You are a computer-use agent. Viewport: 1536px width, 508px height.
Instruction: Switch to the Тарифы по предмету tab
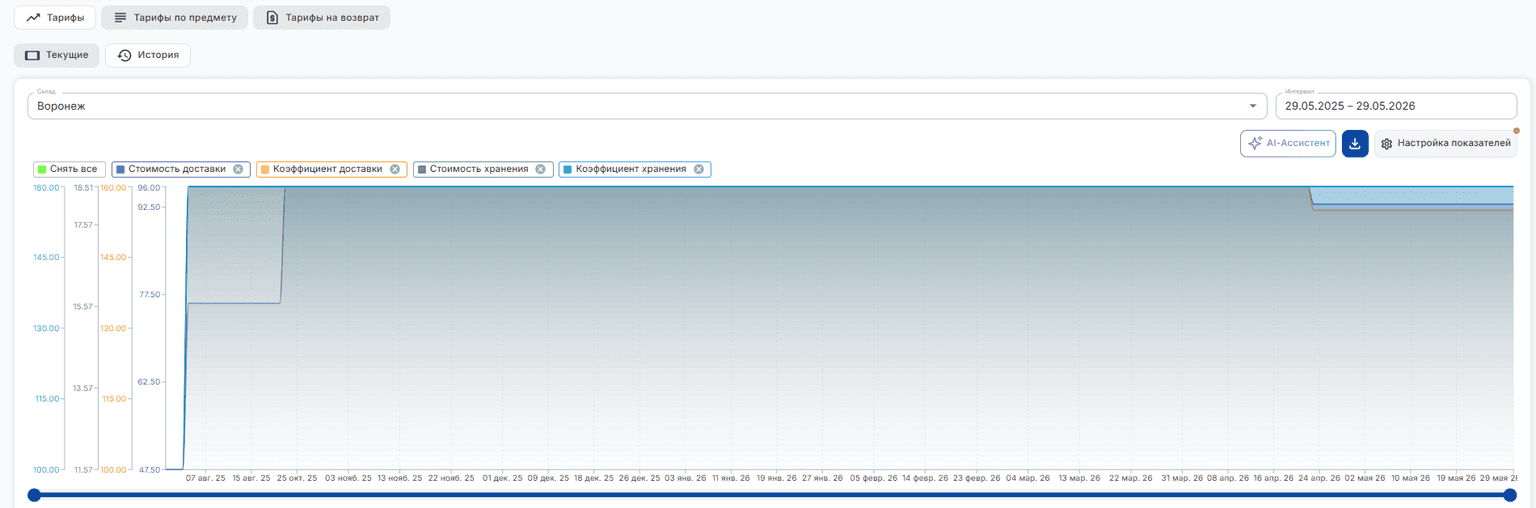[x=175, y=18]
